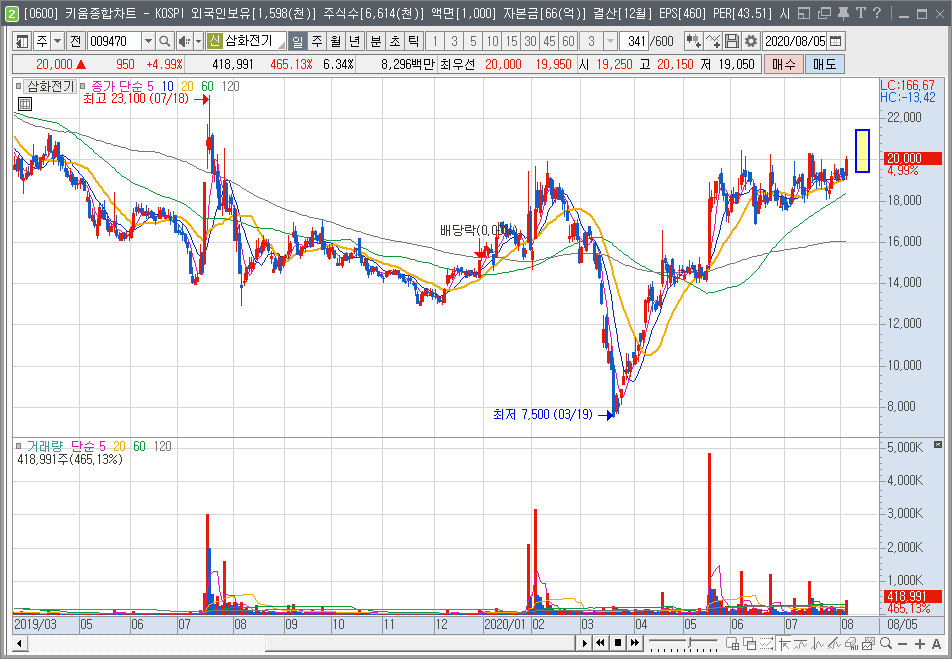Click the scroll left arrow button
The height and width of the screenshot is (659, 952).
[x=19, y=643]
